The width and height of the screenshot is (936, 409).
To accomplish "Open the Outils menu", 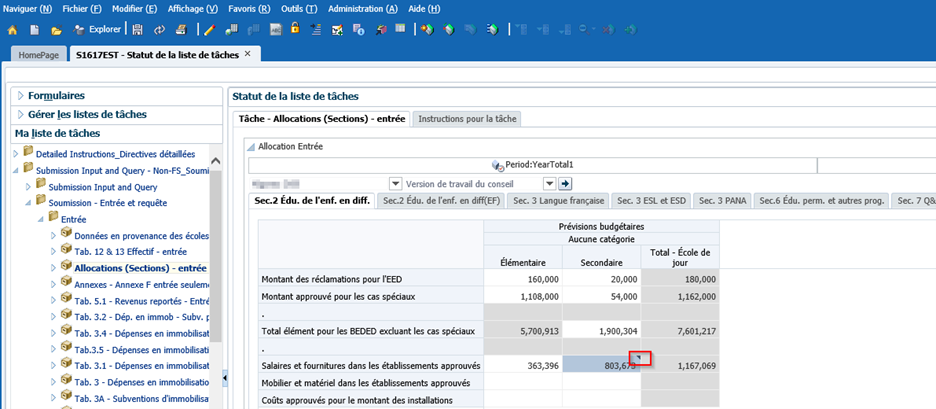I will 299,8.
